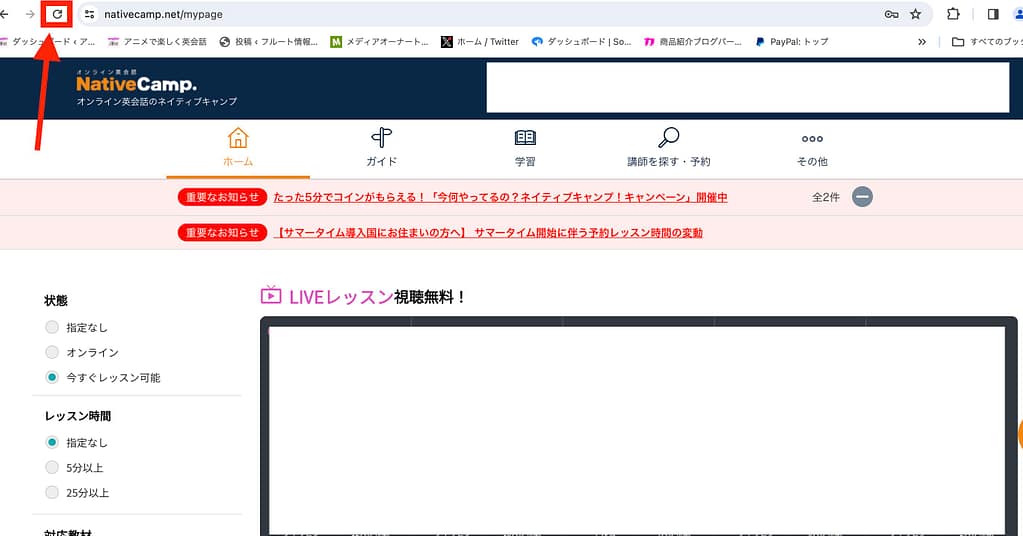Click the LIVE lesson video area
This screenshot has width=1023, height=536.
click(x=637, y=430)
